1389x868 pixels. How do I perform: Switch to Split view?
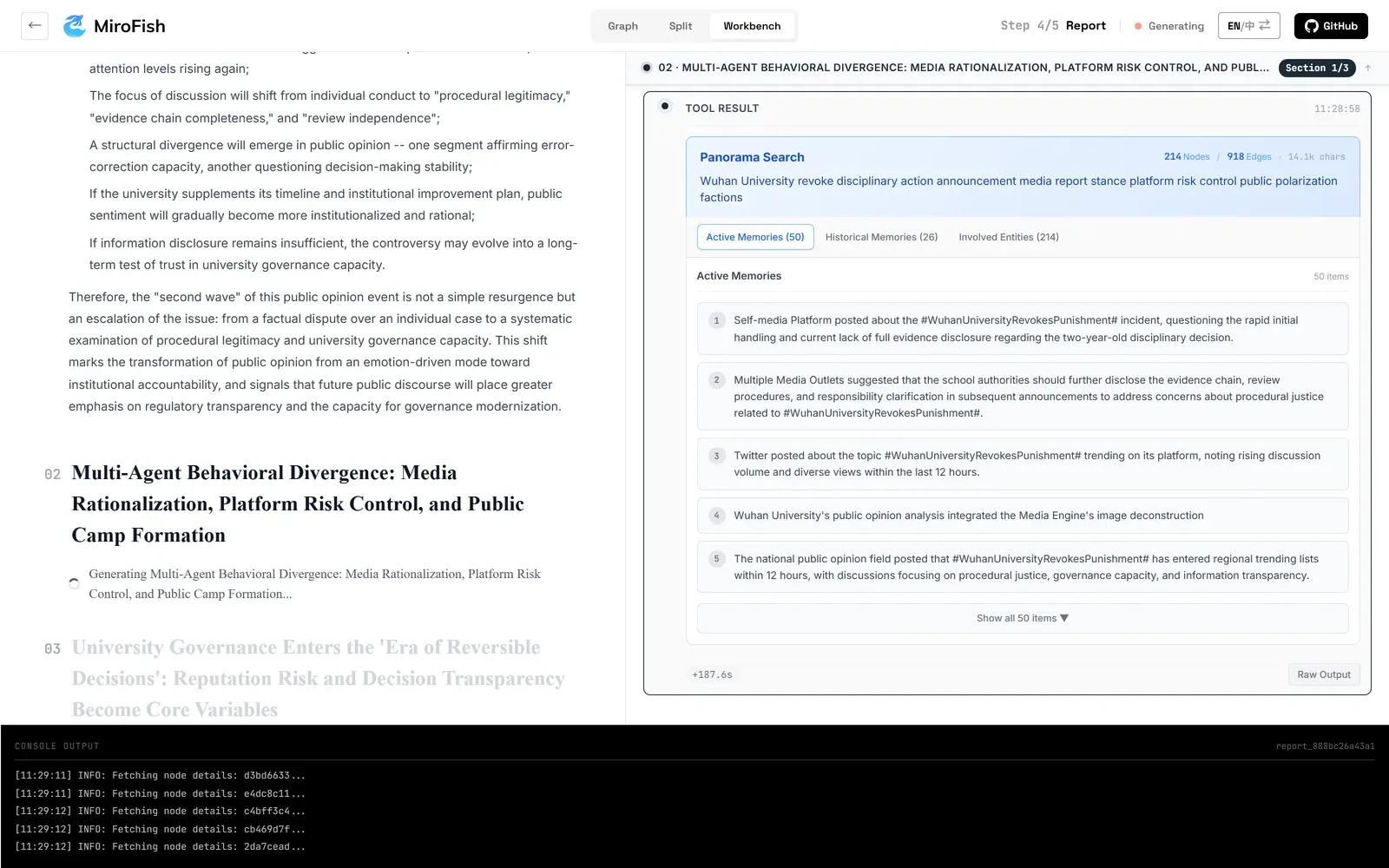click(x=681, y=26)
